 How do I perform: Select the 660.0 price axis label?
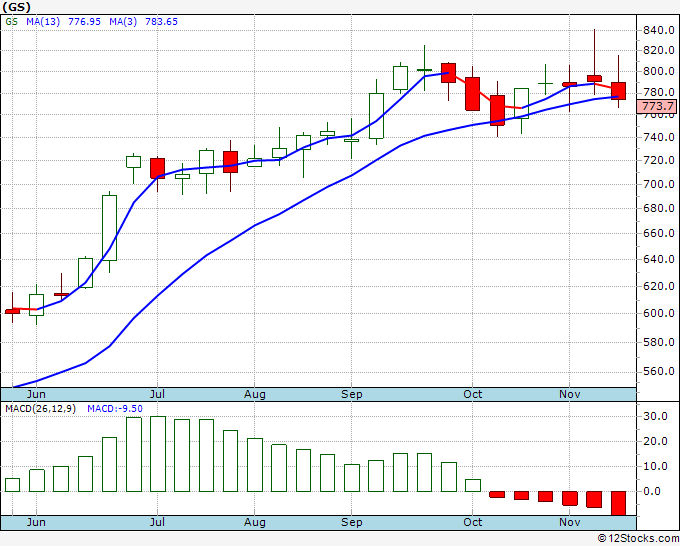[659, 233]
